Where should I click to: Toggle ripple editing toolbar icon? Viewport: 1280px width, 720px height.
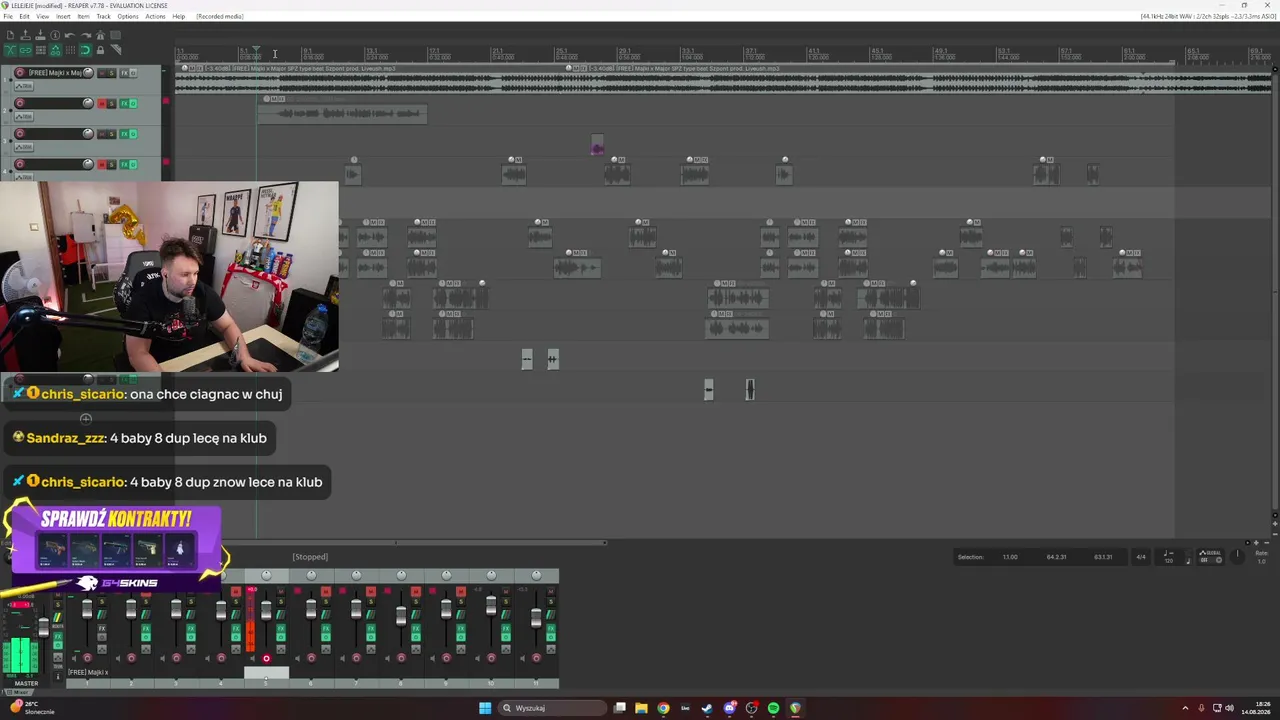click(x=40, y=50)
